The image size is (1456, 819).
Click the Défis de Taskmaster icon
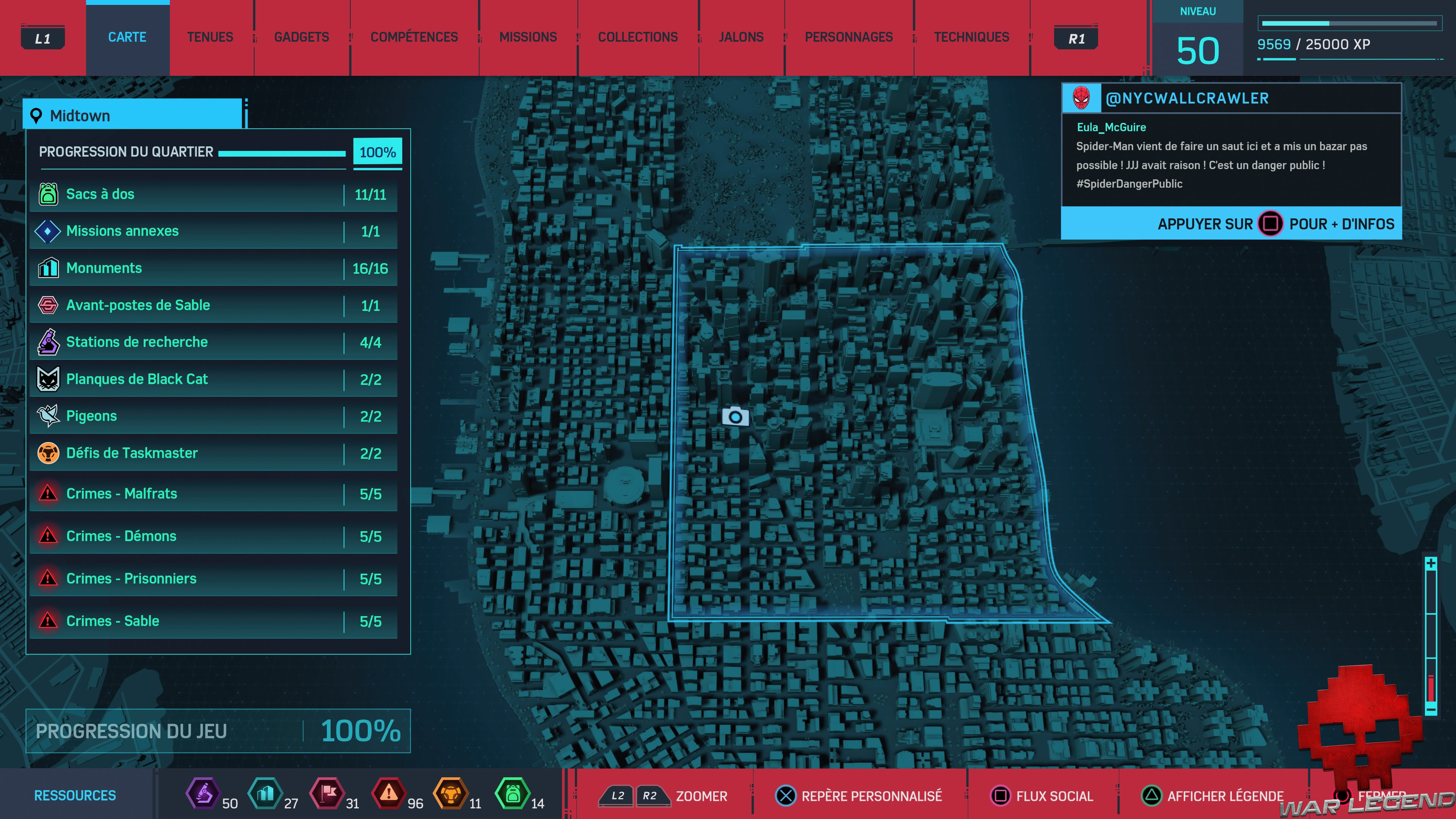(x=48, y=453)
